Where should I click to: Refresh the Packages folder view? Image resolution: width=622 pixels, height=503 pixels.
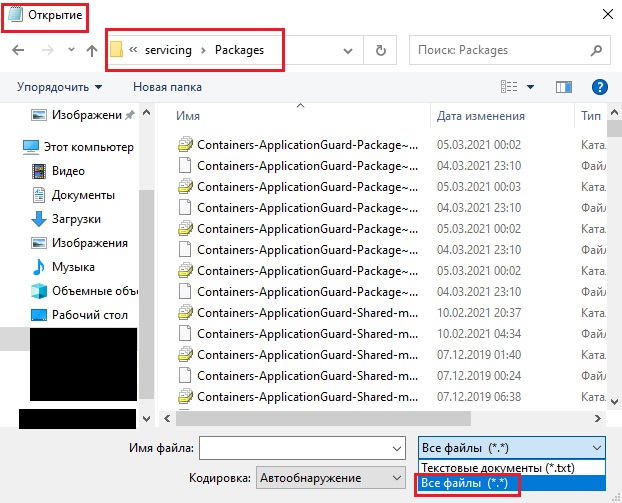380,50
